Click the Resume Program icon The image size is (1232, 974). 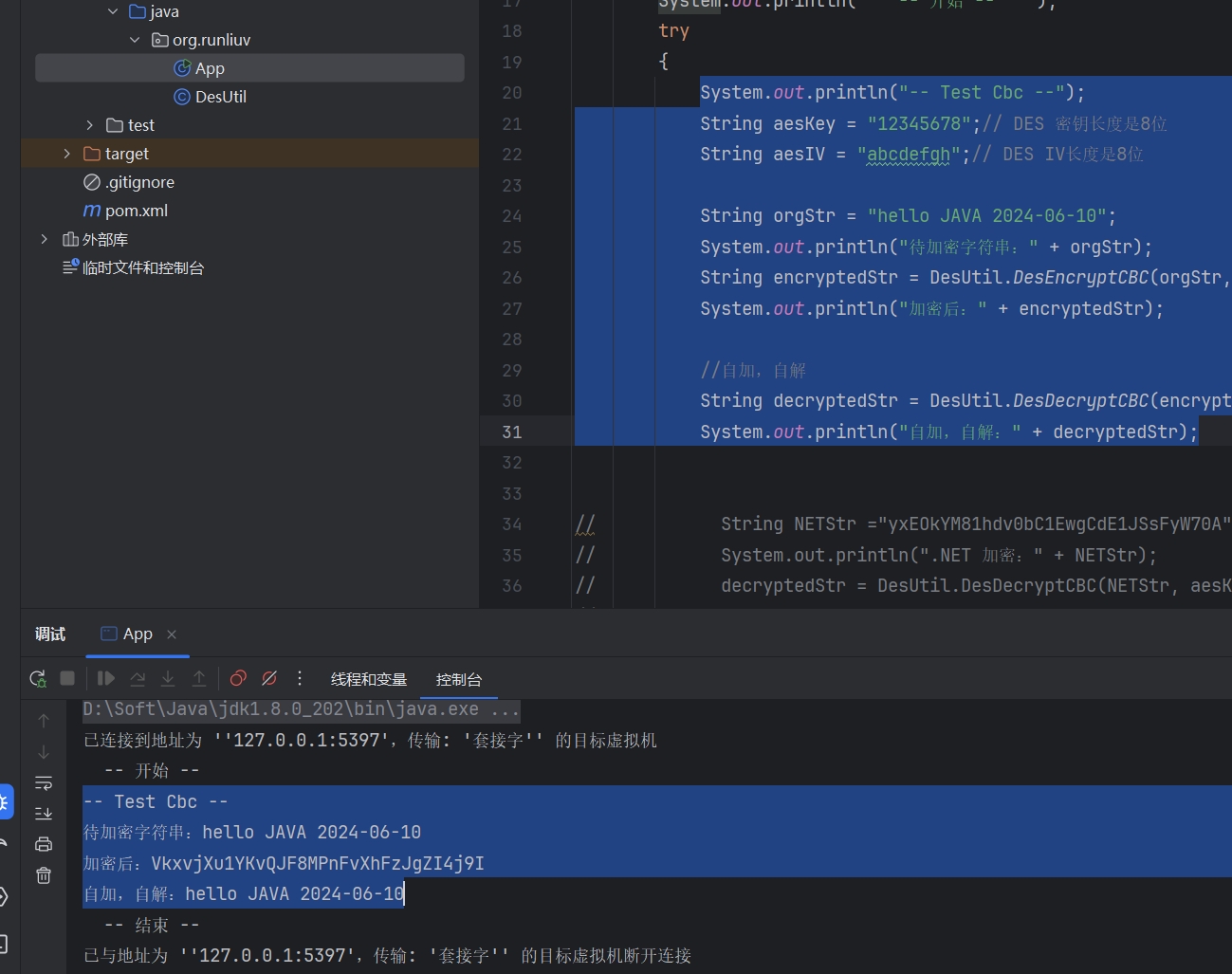pos(106,679)
